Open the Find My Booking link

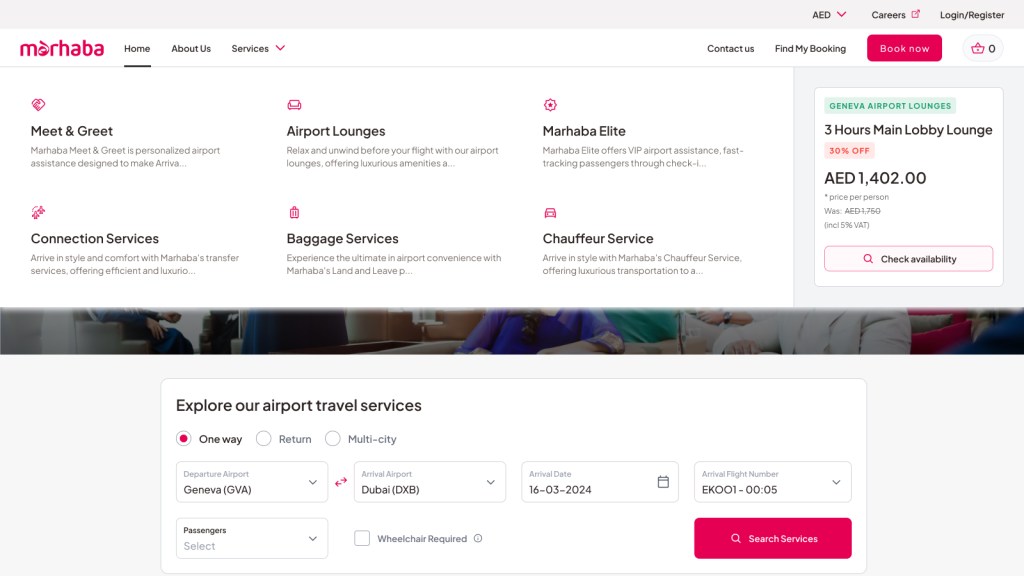[x=810, y=48]
